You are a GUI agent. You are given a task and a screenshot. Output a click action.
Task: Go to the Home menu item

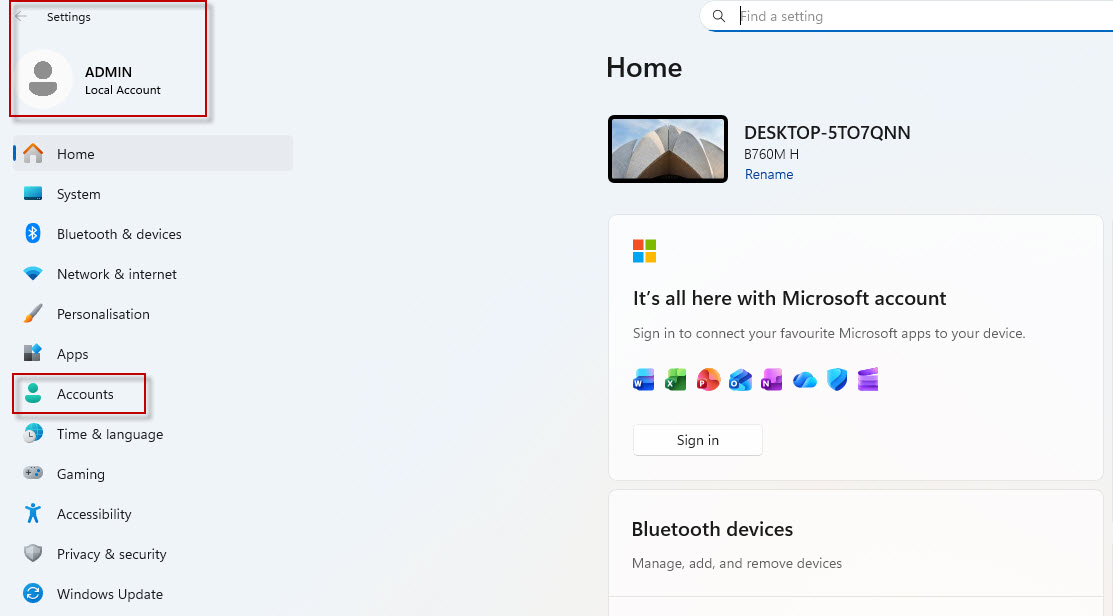tap(153, 153)
